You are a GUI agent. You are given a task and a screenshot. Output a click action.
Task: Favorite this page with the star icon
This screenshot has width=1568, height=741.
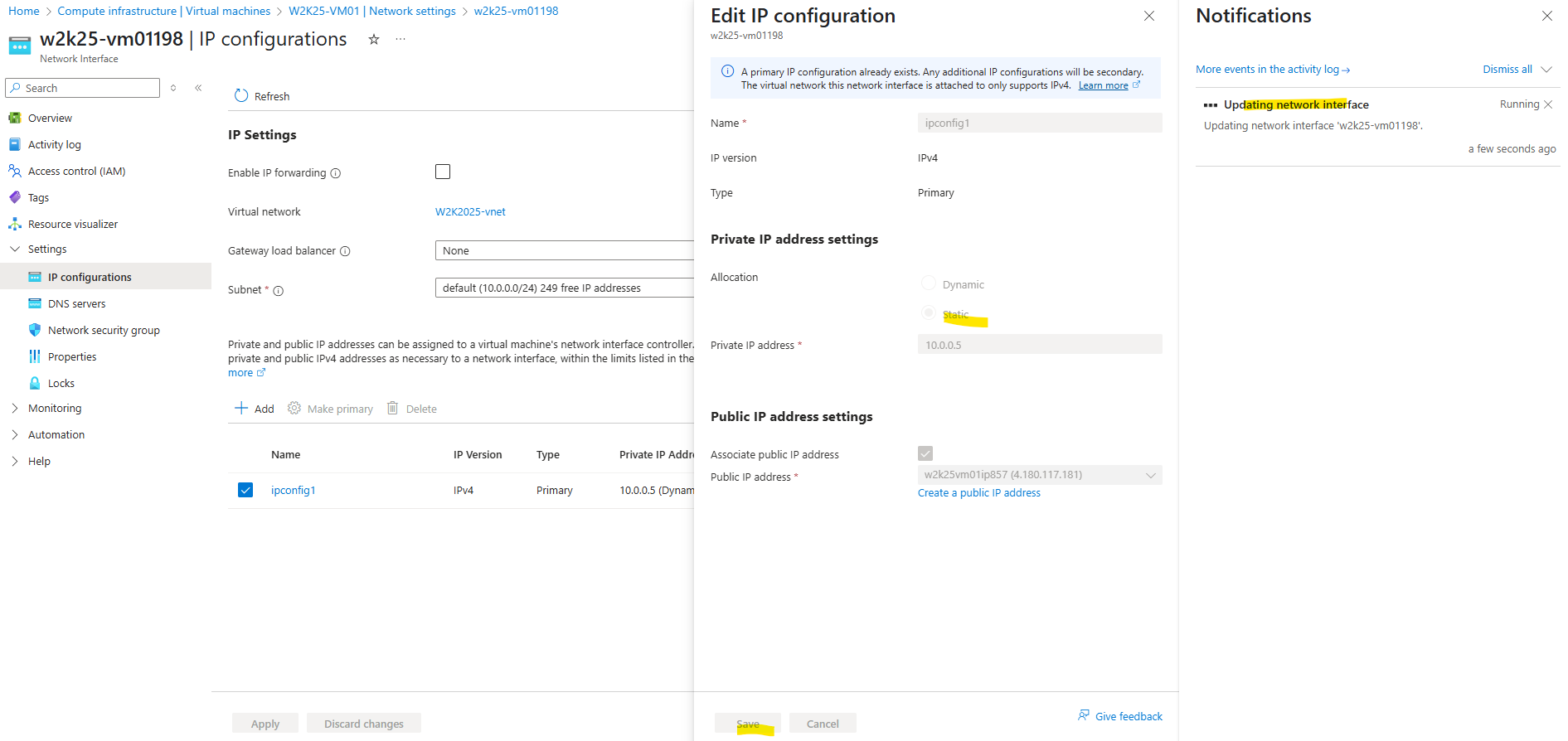tap(374, 40)
